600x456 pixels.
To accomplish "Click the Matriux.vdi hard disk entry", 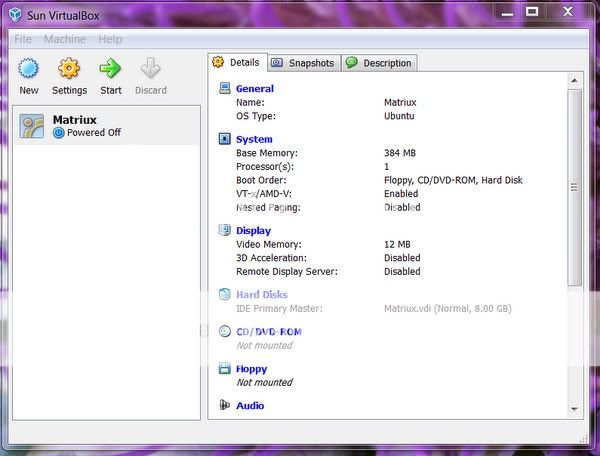I will click(x=448, y=309).
